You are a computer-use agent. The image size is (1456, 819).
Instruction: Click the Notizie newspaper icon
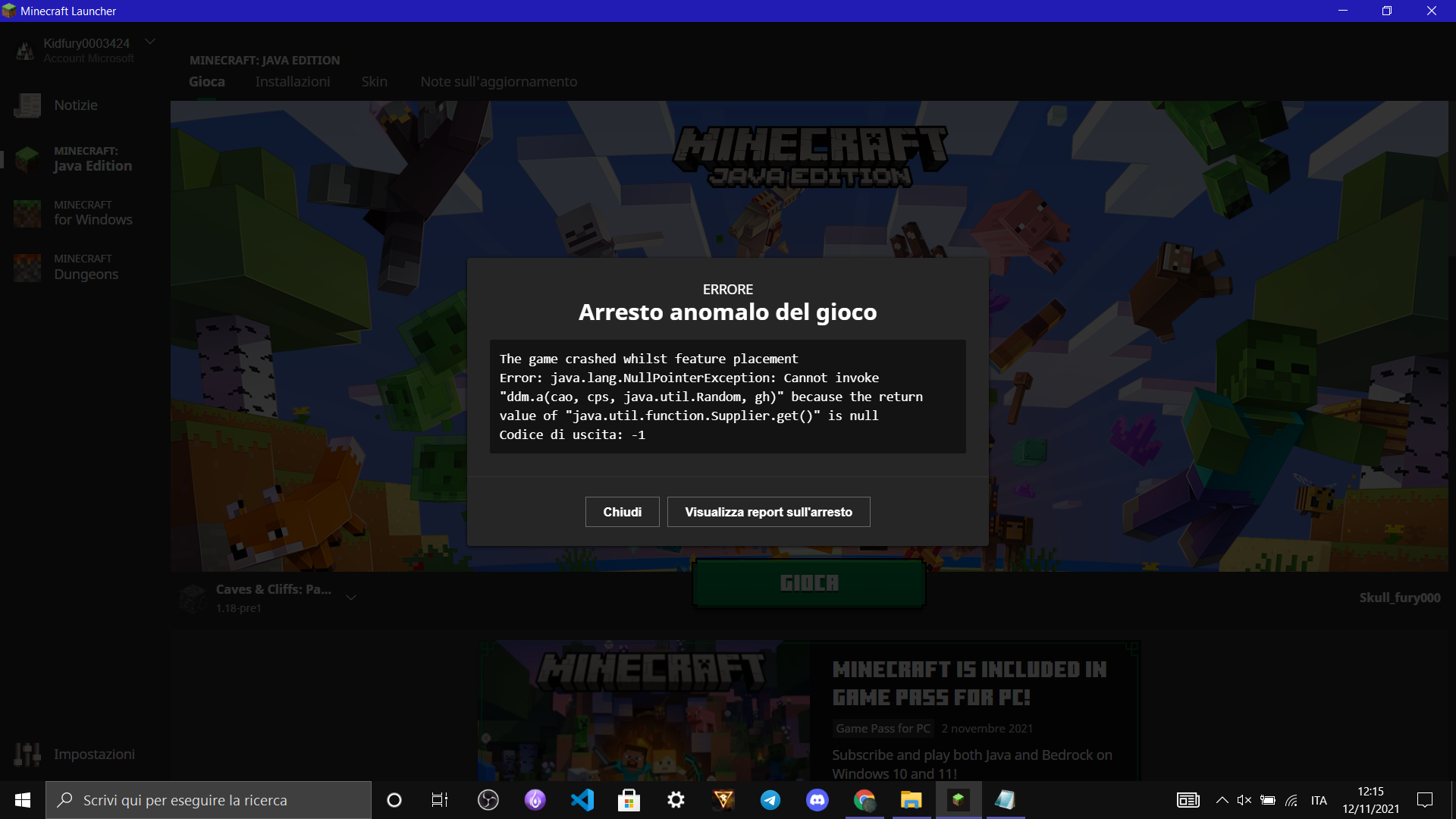pyautogui.click(x=27, y=105)
